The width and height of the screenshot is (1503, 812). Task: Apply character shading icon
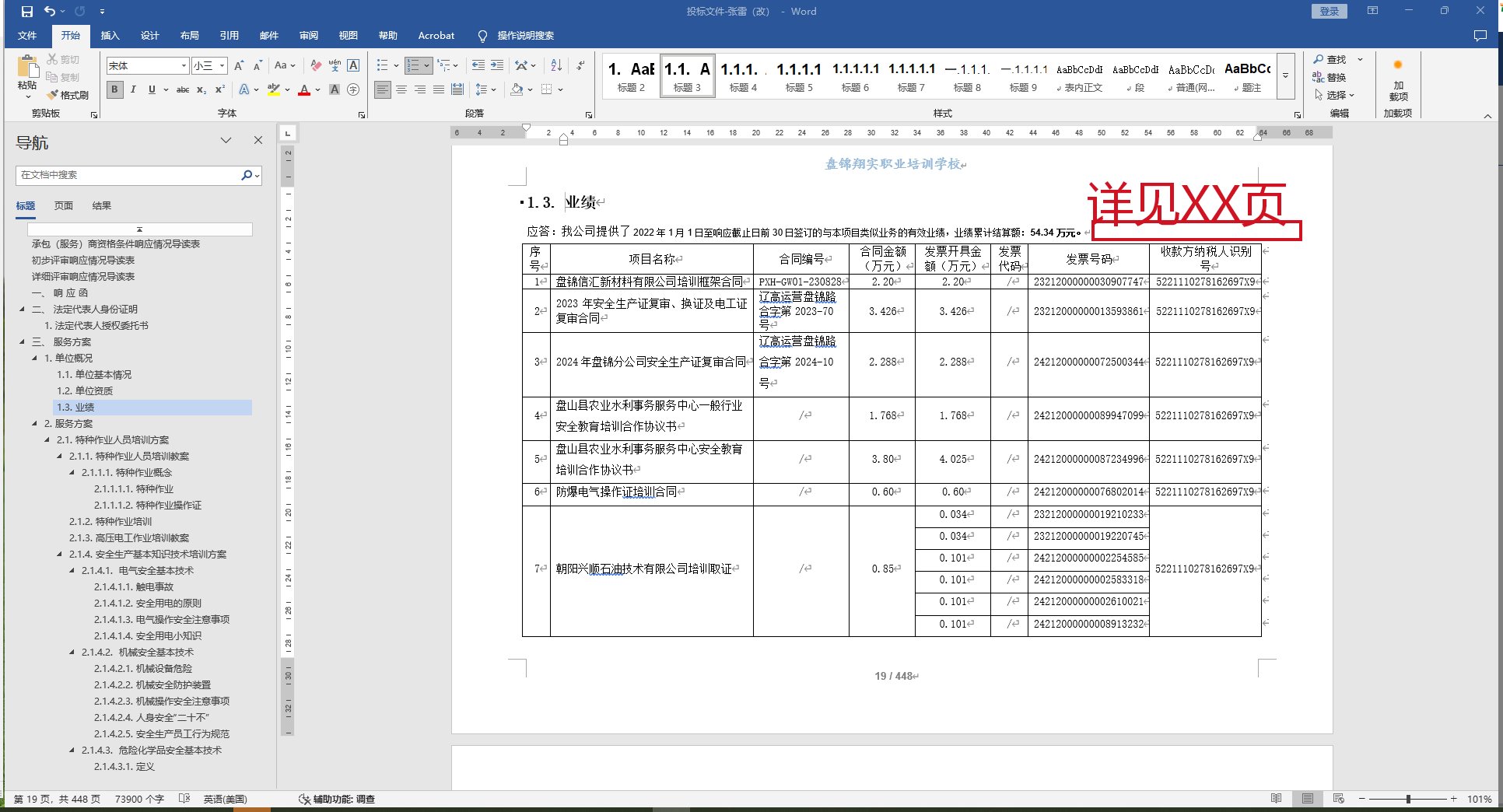pyautogui.click(x=335, y=89)
